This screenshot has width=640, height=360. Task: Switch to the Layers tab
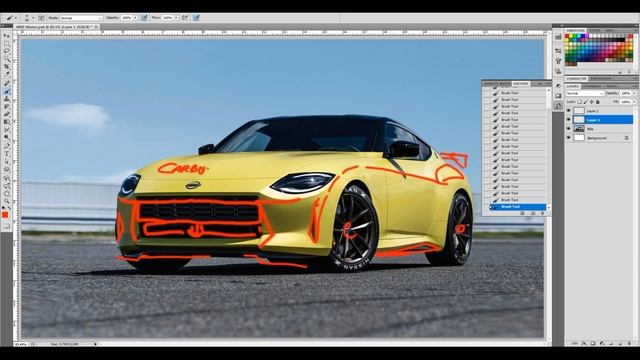point(573,87)
